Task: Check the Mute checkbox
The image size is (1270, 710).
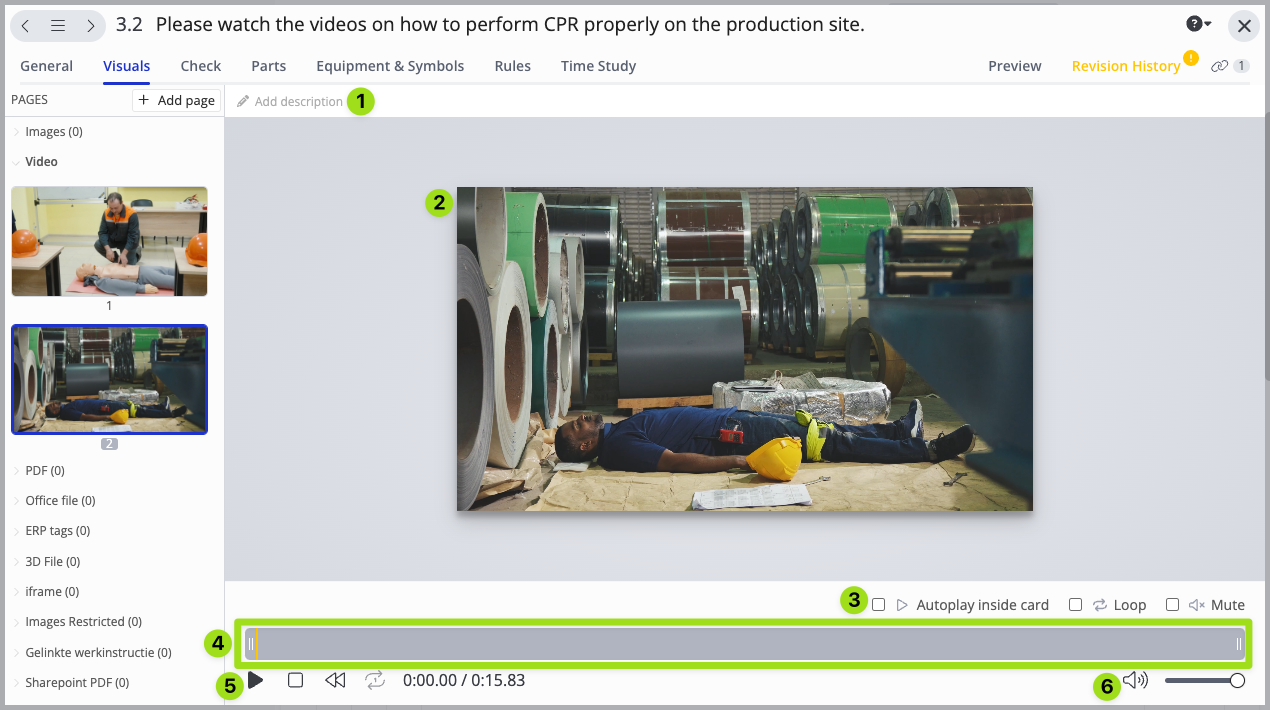Action: [x=1173, y=605]
